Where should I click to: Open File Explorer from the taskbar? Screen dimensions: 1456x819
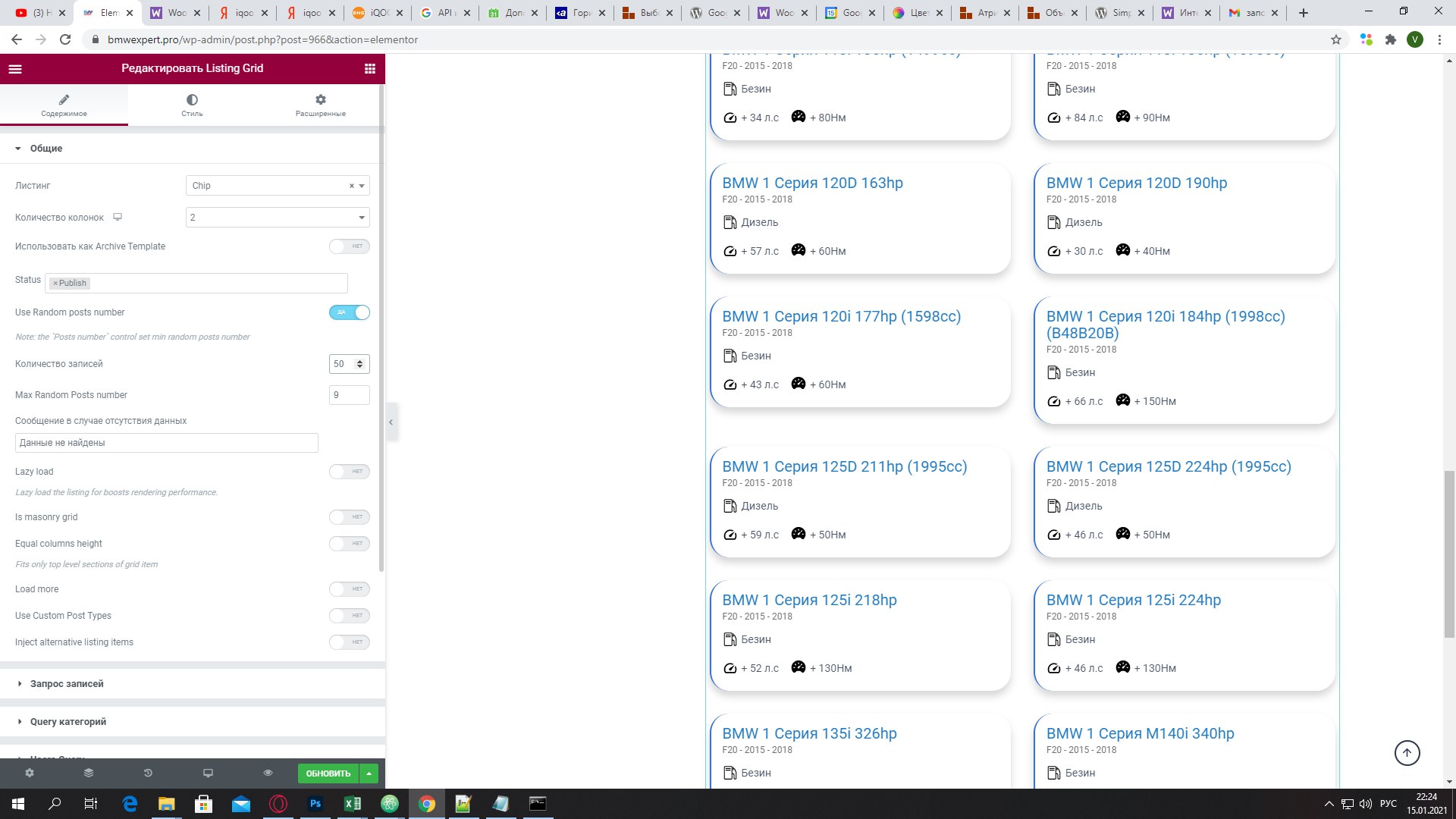[166, 804]
